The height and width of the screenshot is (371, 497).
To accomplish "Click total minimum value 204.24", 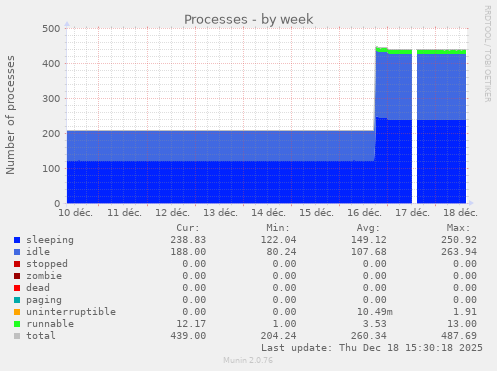I will coord(278,336).
